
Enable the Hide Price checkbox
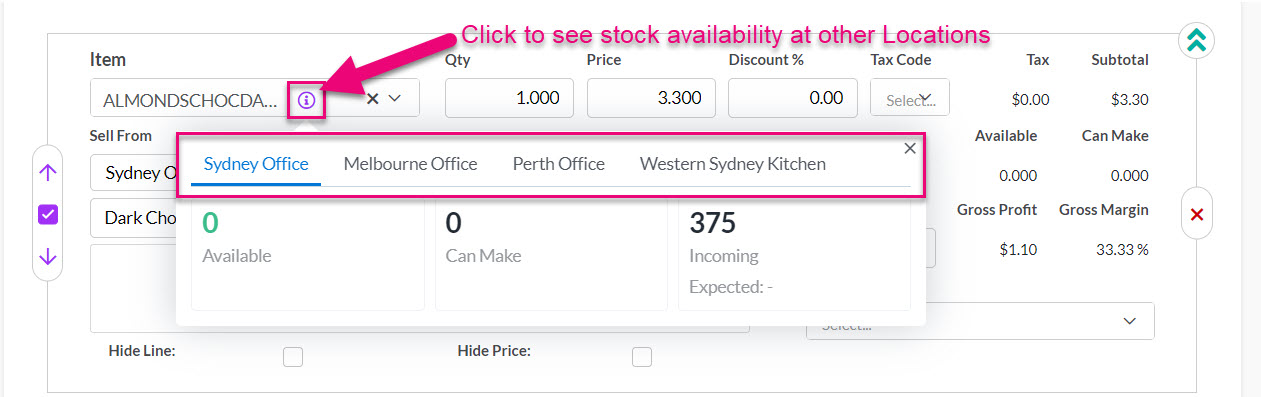pyautogui.click(x=642, y=357)
